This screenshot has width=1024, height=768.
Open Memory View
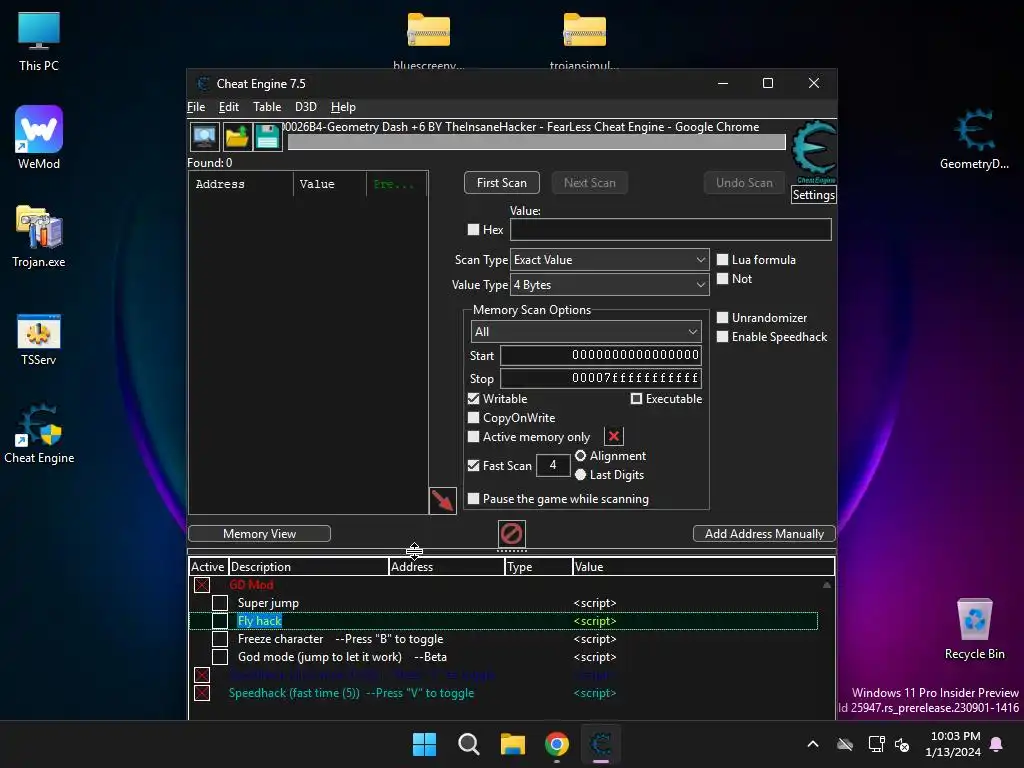click(259, 534)
